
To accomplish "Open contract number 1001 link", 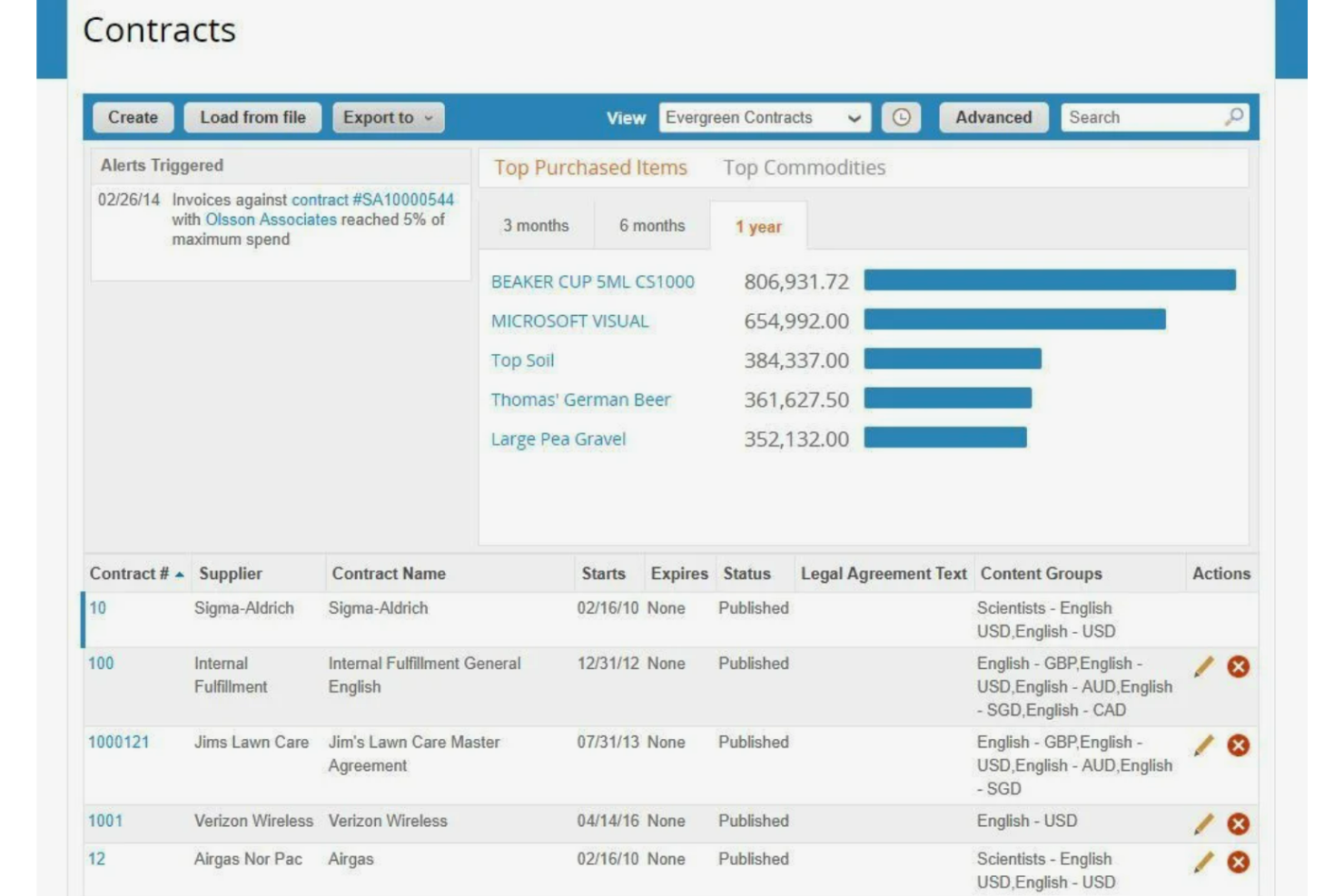I will pos(105,821).
